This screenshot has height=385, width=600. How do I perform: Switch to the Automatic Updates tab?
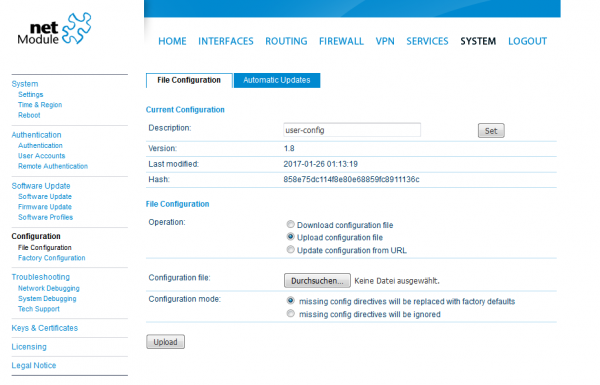click(277, 80)
